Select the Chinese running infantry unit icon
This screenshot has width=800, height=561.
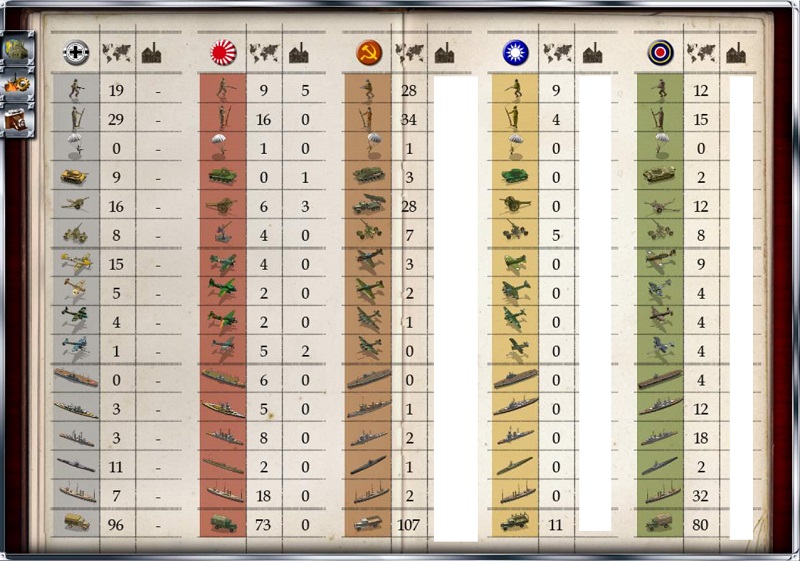click(515, 89)
